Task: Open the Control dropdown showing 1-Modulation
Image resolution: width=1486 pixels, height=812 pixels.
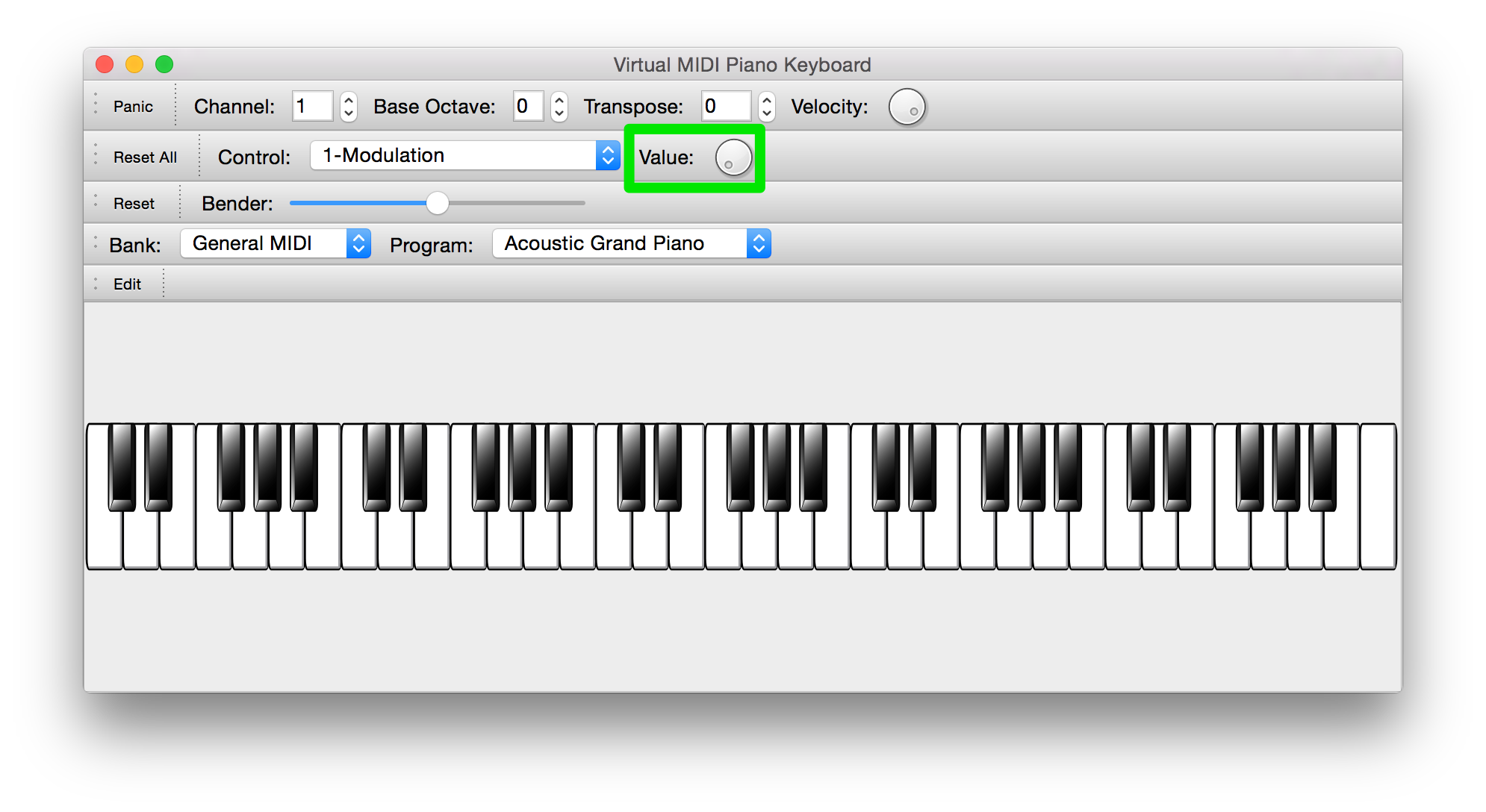Action: tap(464, 155)
